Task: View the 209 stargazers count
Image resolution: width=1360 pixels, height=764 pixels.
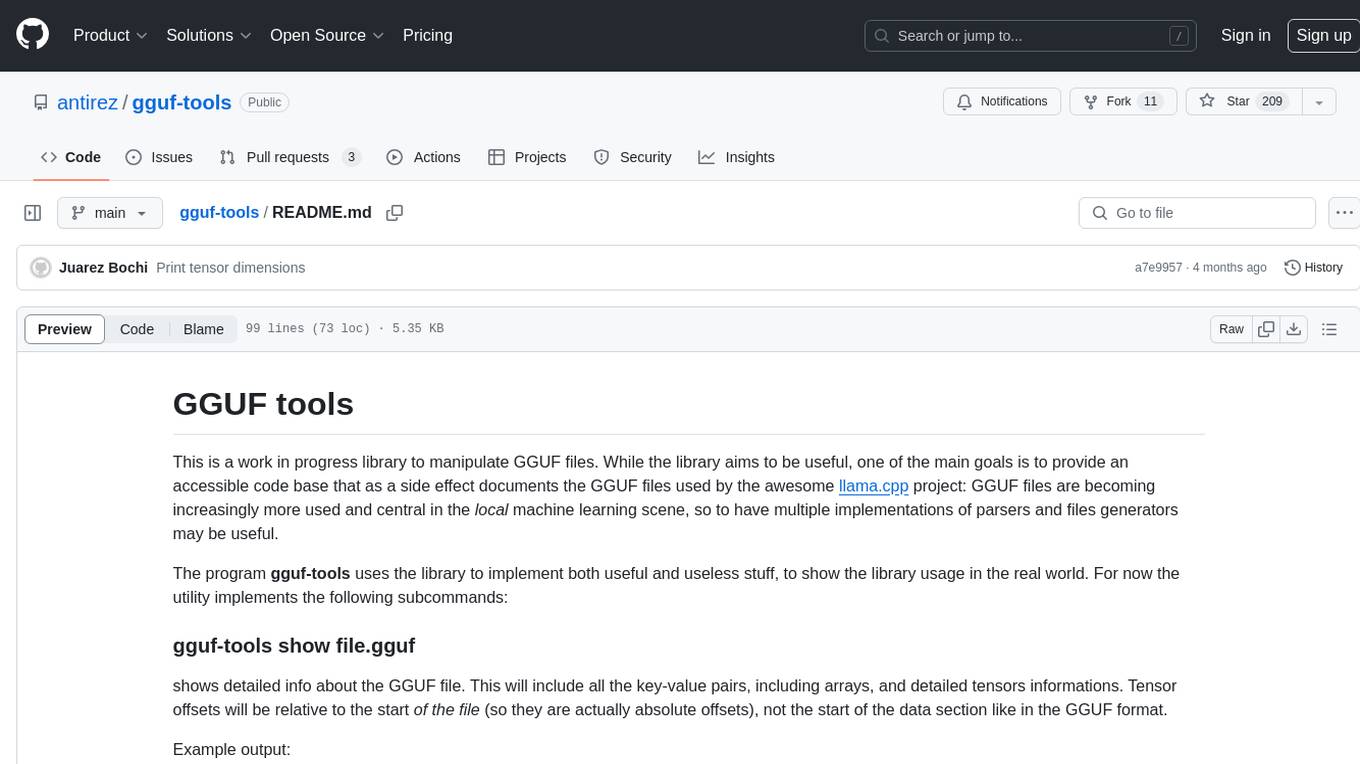Action: point(1272,102)
